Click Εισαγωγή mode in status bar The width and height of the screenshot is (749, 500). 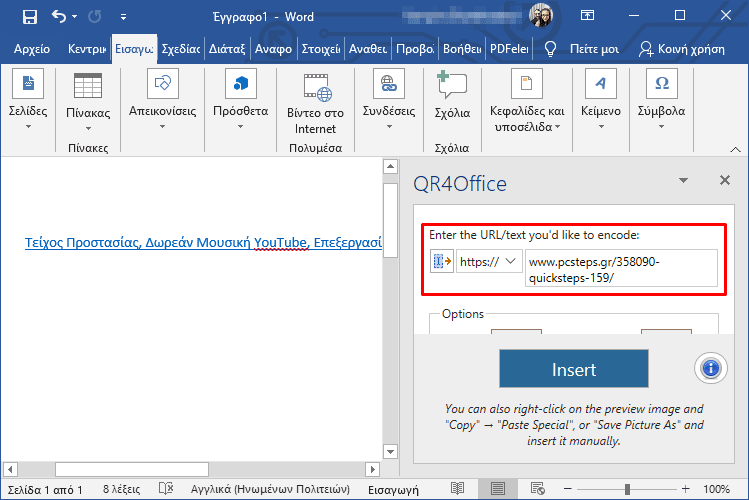click(x=393, y=489)
